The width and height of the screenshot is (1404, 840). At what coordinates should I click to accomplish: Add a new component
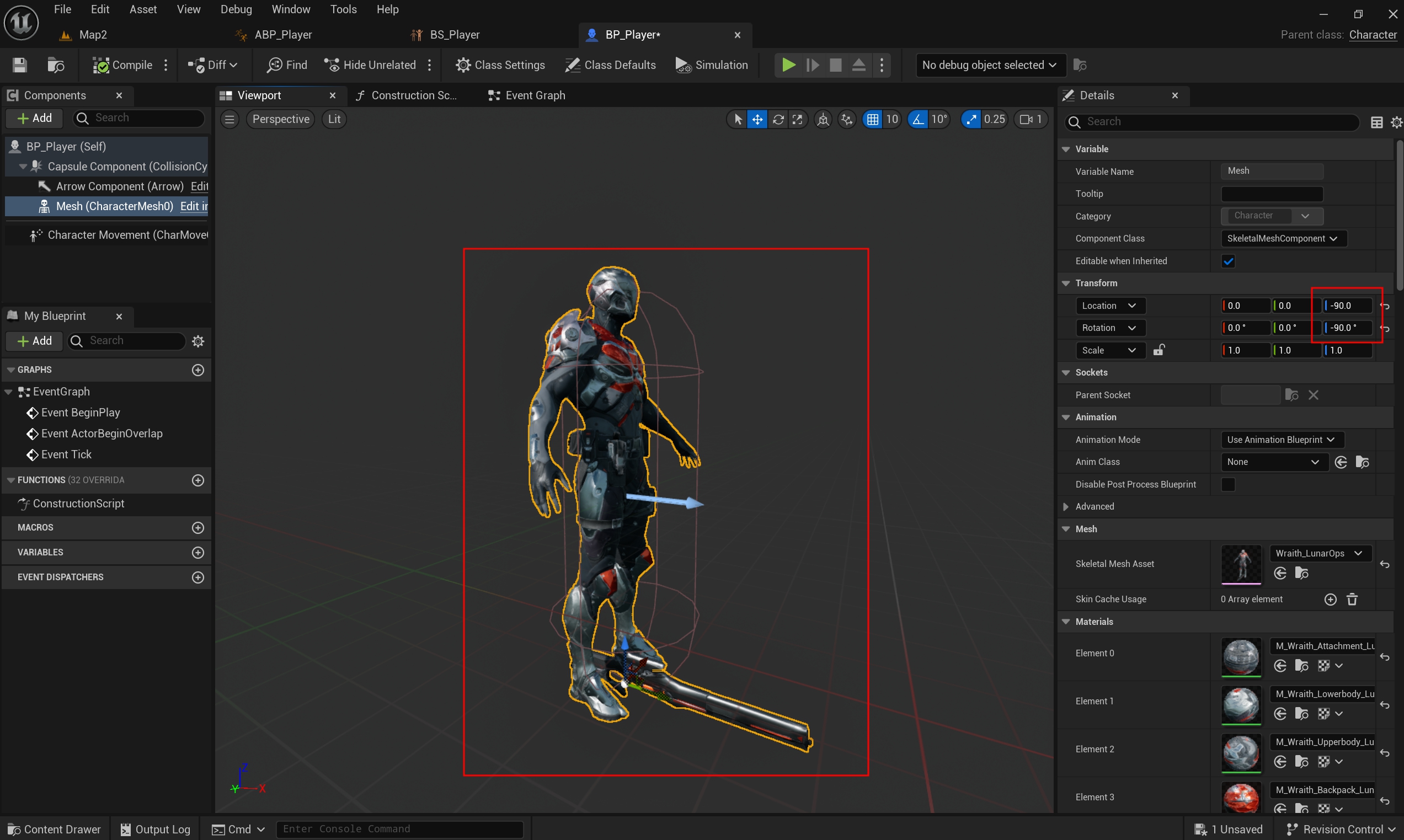pyautogui.click(x=35, y=118)
